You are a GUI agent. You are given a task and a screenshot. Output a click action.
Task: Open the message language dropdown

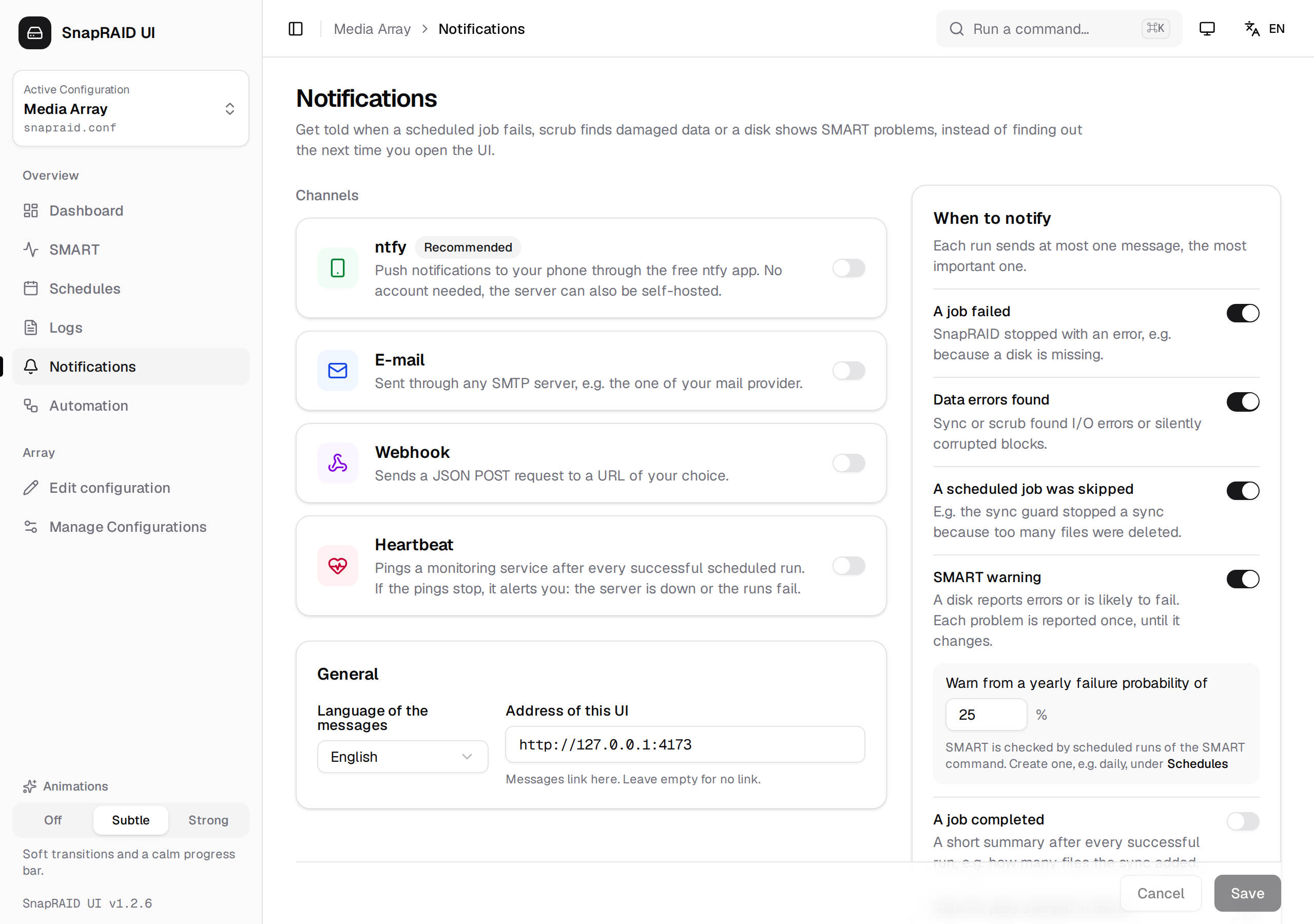point(402,756)
